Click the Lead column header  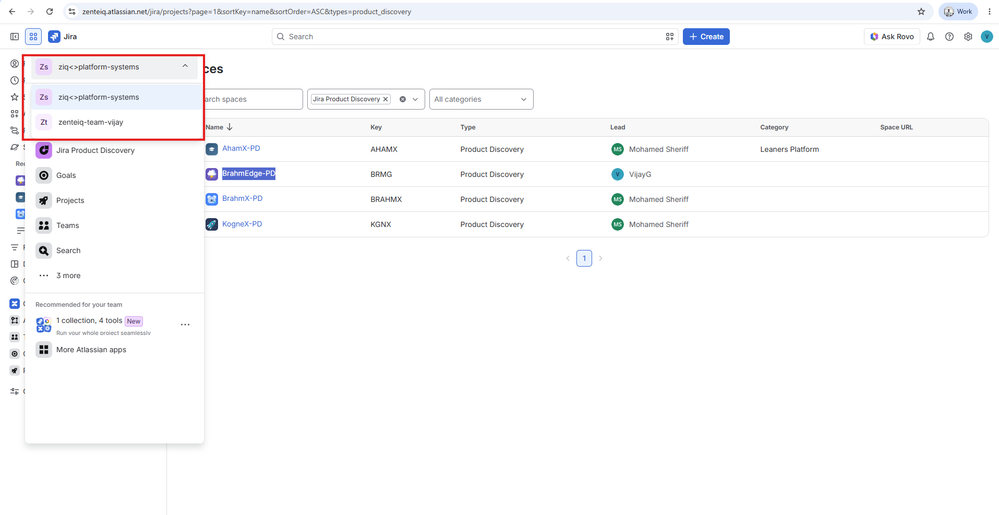[x=617, y=127]
